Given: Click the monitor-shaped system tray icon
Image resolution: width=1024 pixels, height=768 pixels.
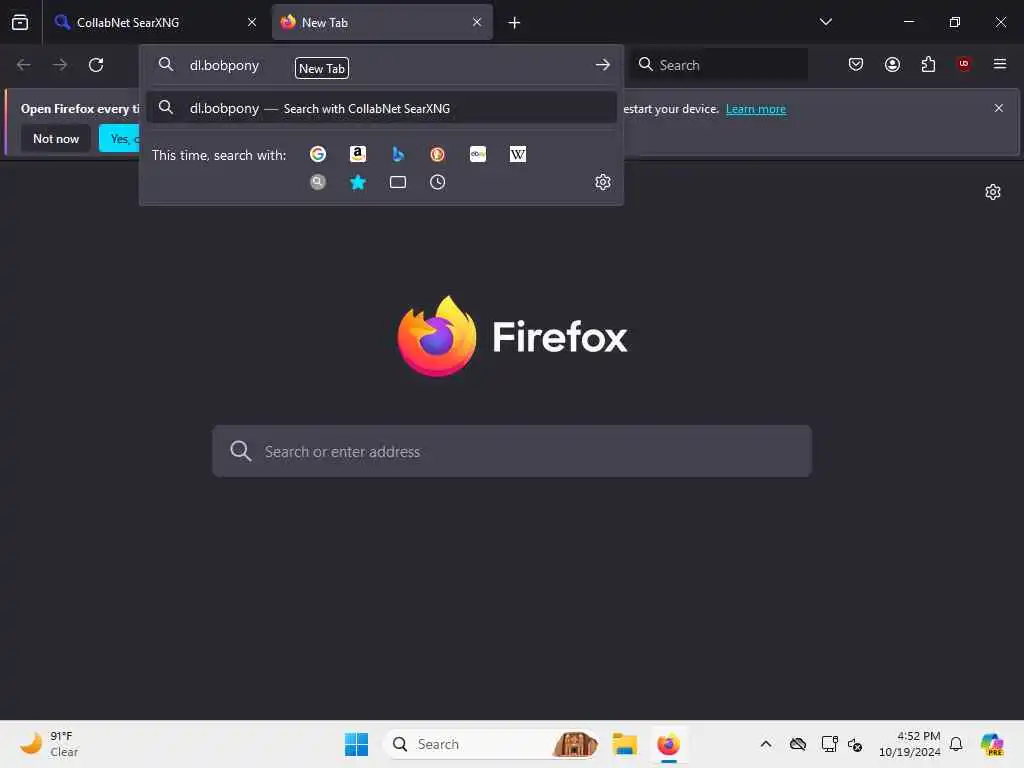Looking at the screenshot, I should pyautogui.click(x=829, y=744).
